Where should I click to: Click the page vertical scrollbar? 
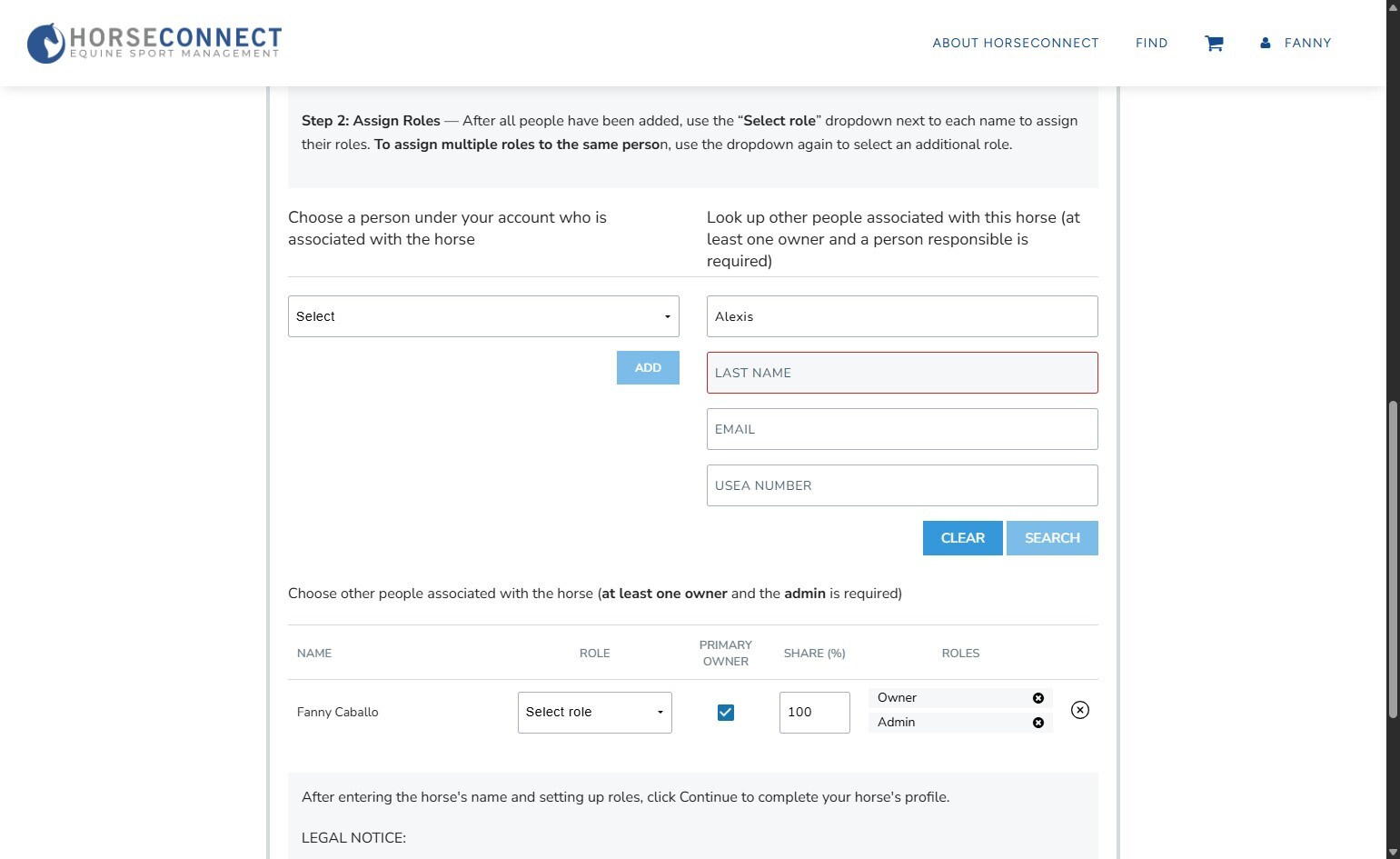pos(1393,558)
